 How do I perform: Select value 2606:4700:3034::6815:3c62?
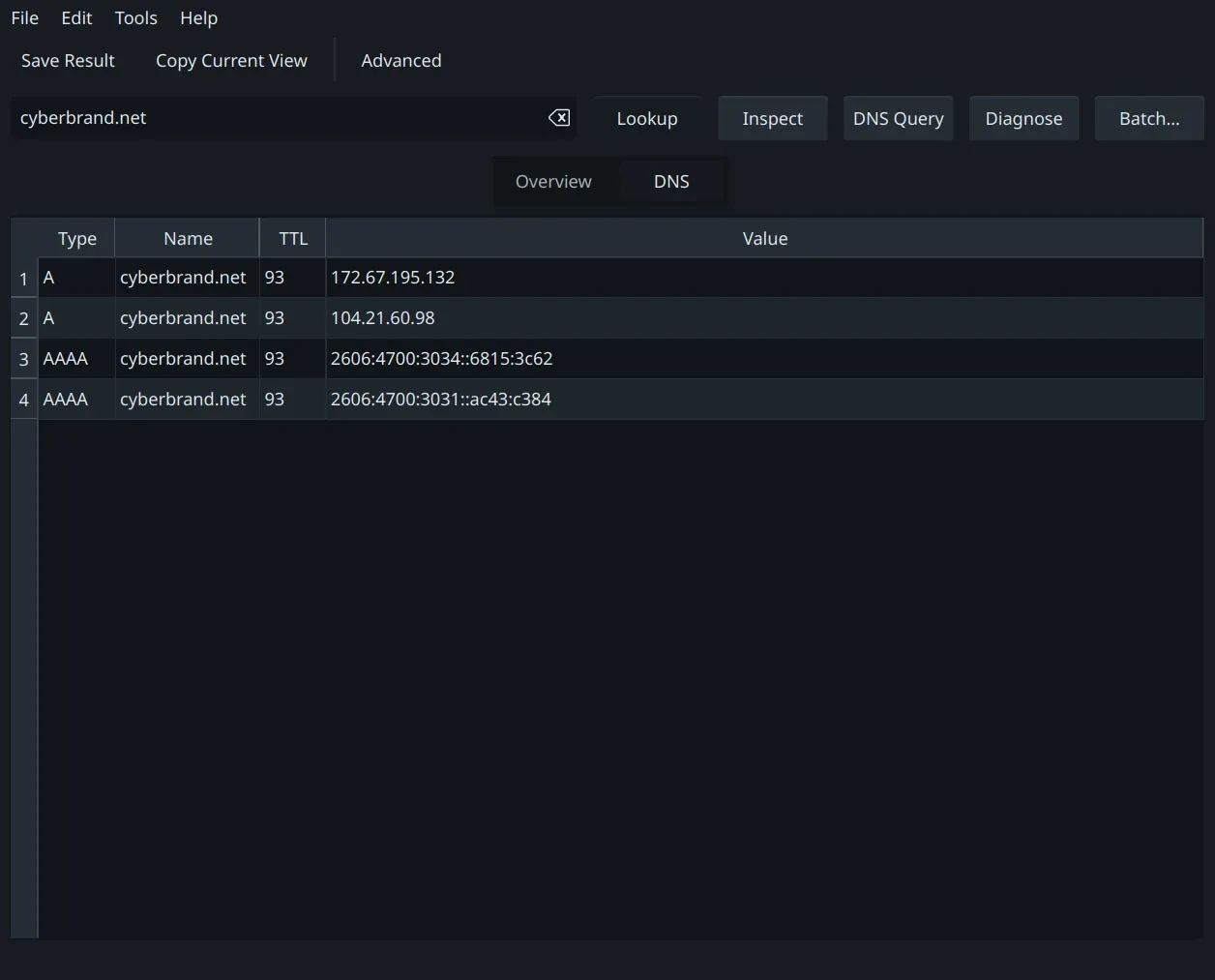(x=764, y=359)
